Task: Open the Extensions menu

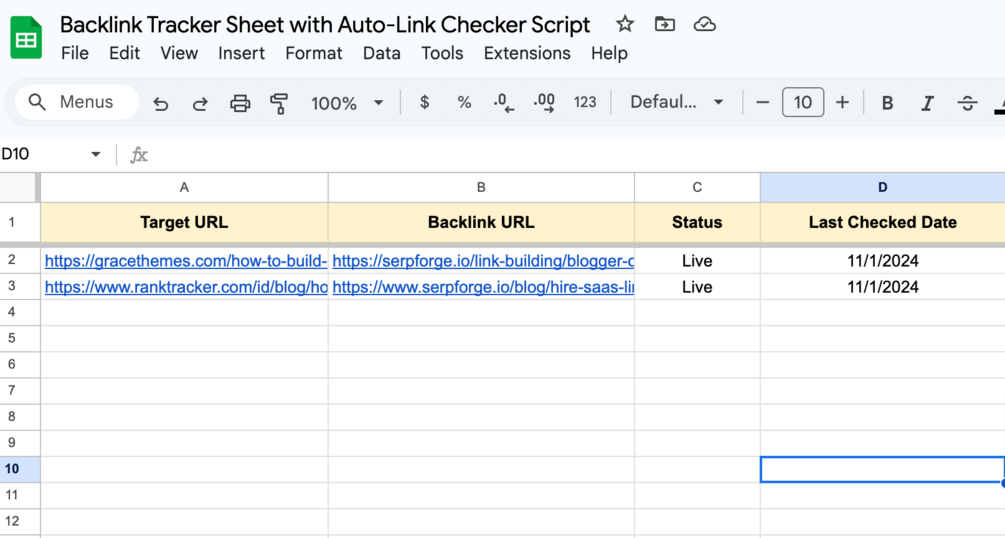Action: tap(527, 53)
